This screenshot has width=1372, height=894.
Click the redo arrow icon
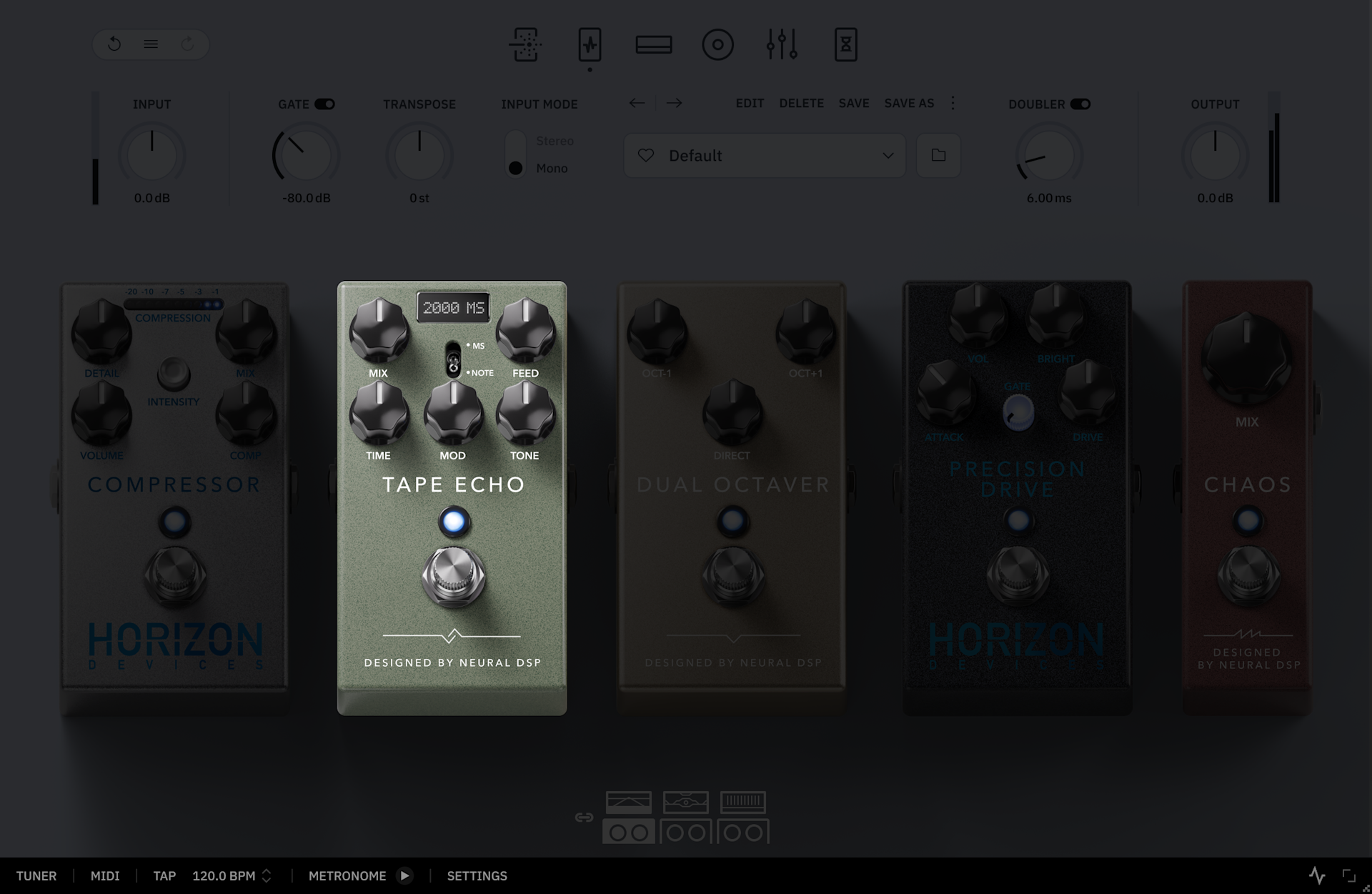pyautogui.click(x=187, y=44)
